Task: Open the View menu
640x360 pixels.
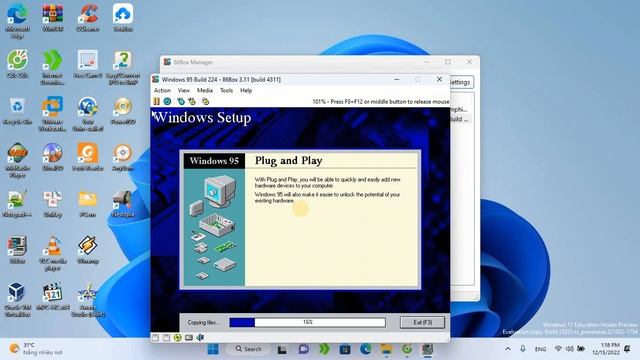Action: pyautogui.click(x=183, y=90)
